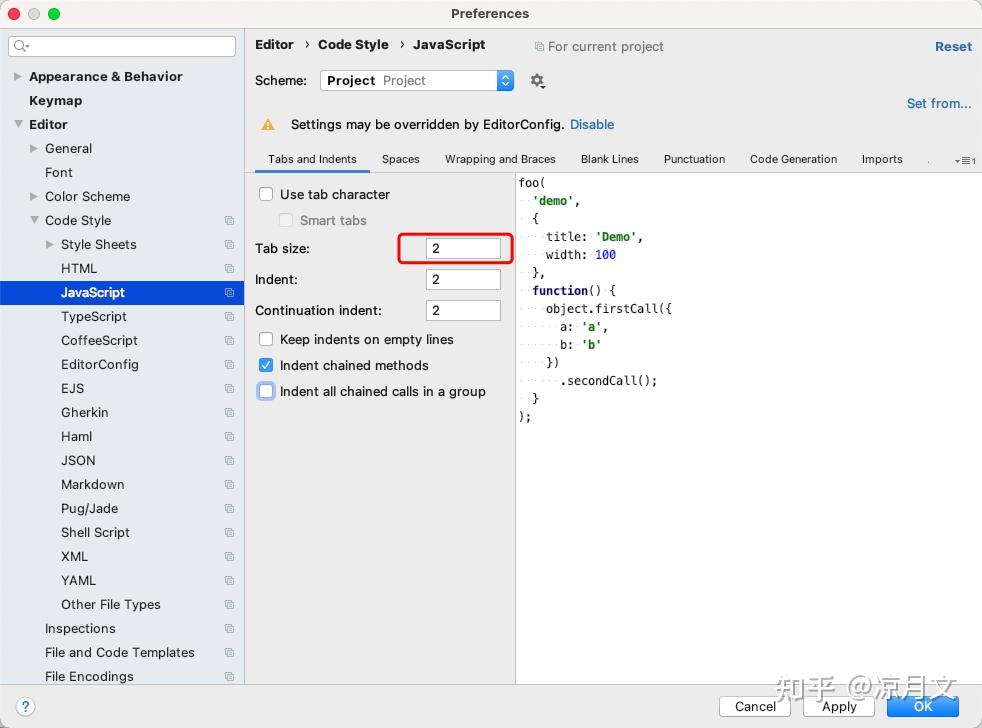Screen dimensions: 982x728
Task: Click the project-level icon beside TypeScript row
Action: (x=229, y=316)
